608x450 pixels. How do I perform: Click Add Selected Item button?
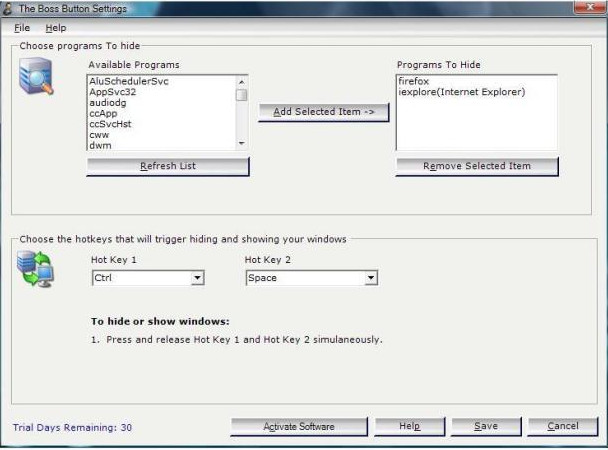323,112
